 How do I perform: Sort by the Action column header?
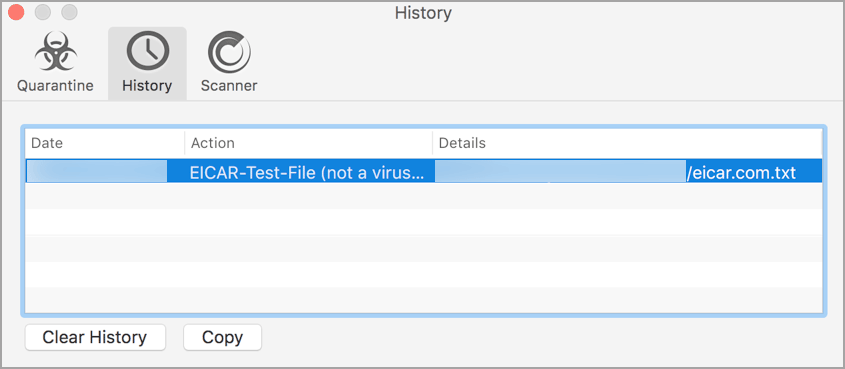click(x=308, y=143)
